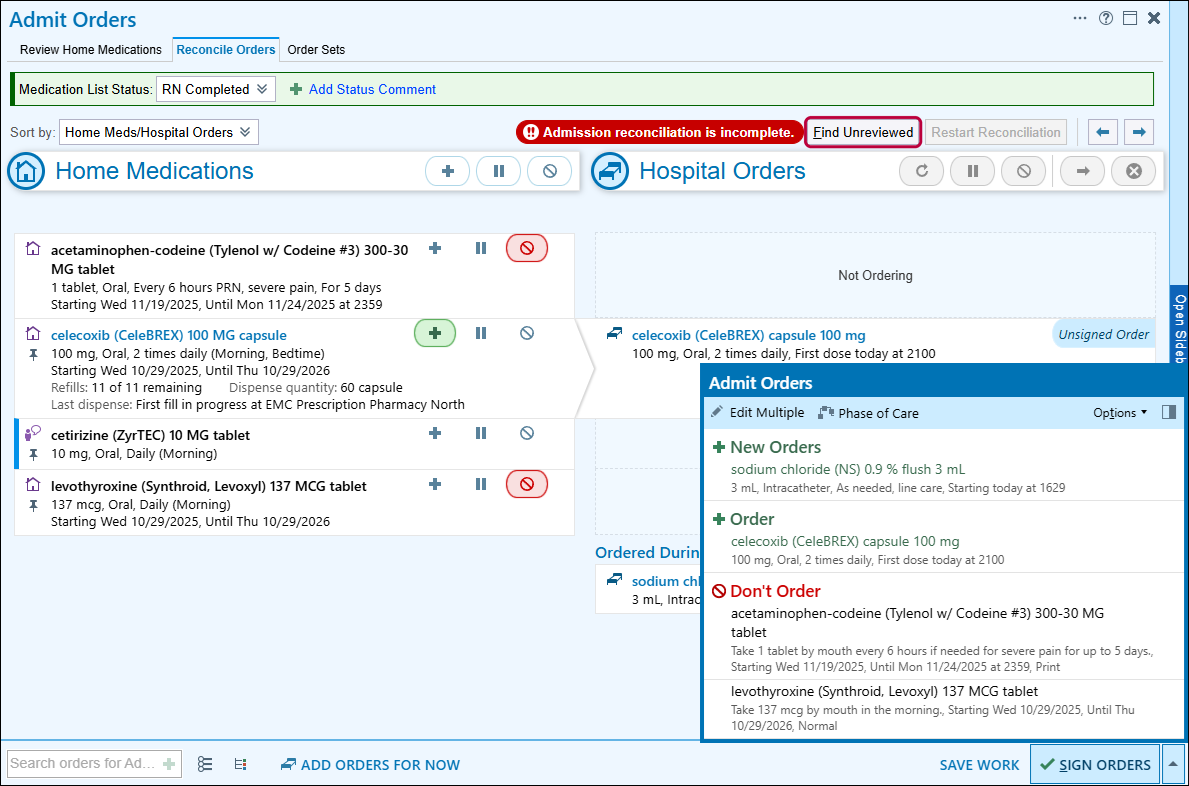Viewport: 1189px width, 786px height.
Task: Toggle don't order for cetirizine
Action: coord(527,433)
